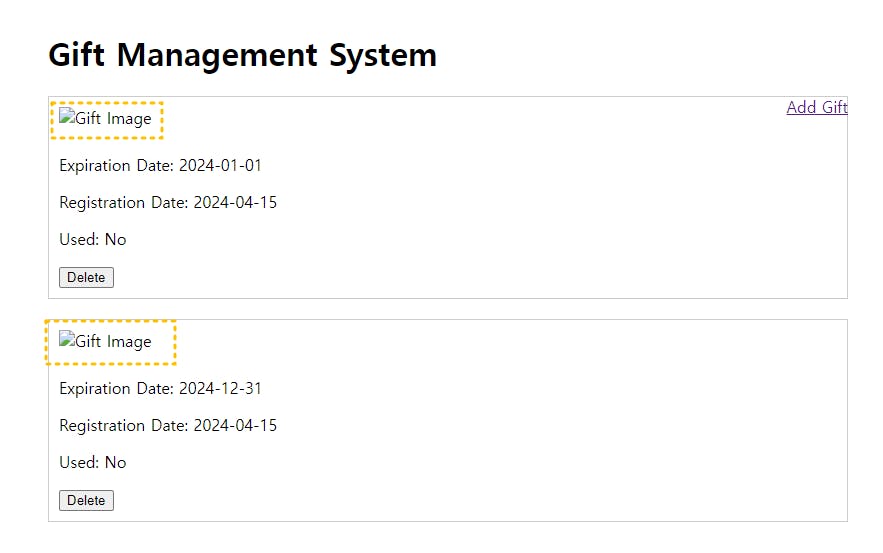Open the Add Gift link

817,107
